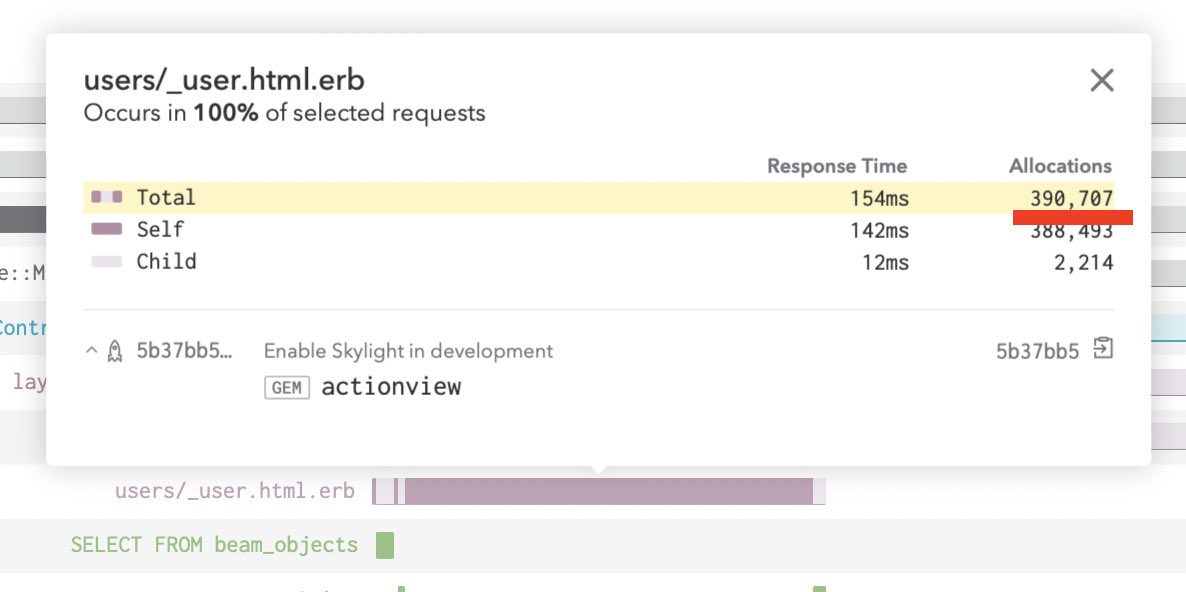Image resolution: width=1186 pixels, height=592 pixels.
Task: Click the 390,707 total allocations value
Action: click(1071, 199)
